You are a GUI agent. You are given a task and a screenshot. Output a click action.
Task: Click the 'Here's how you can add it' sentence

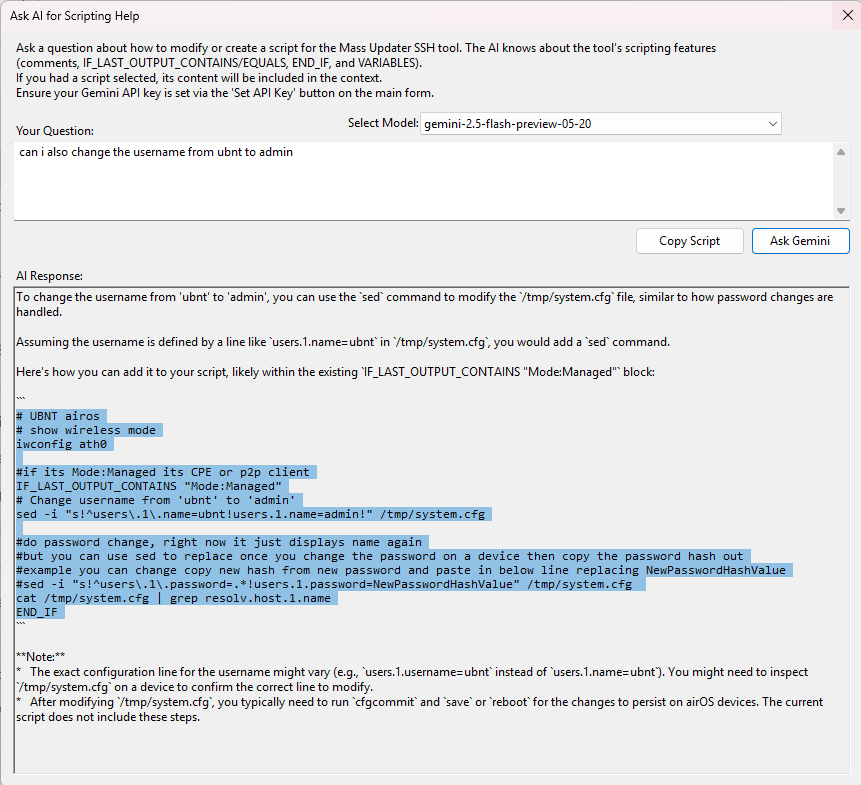click(x=335, y=372)
